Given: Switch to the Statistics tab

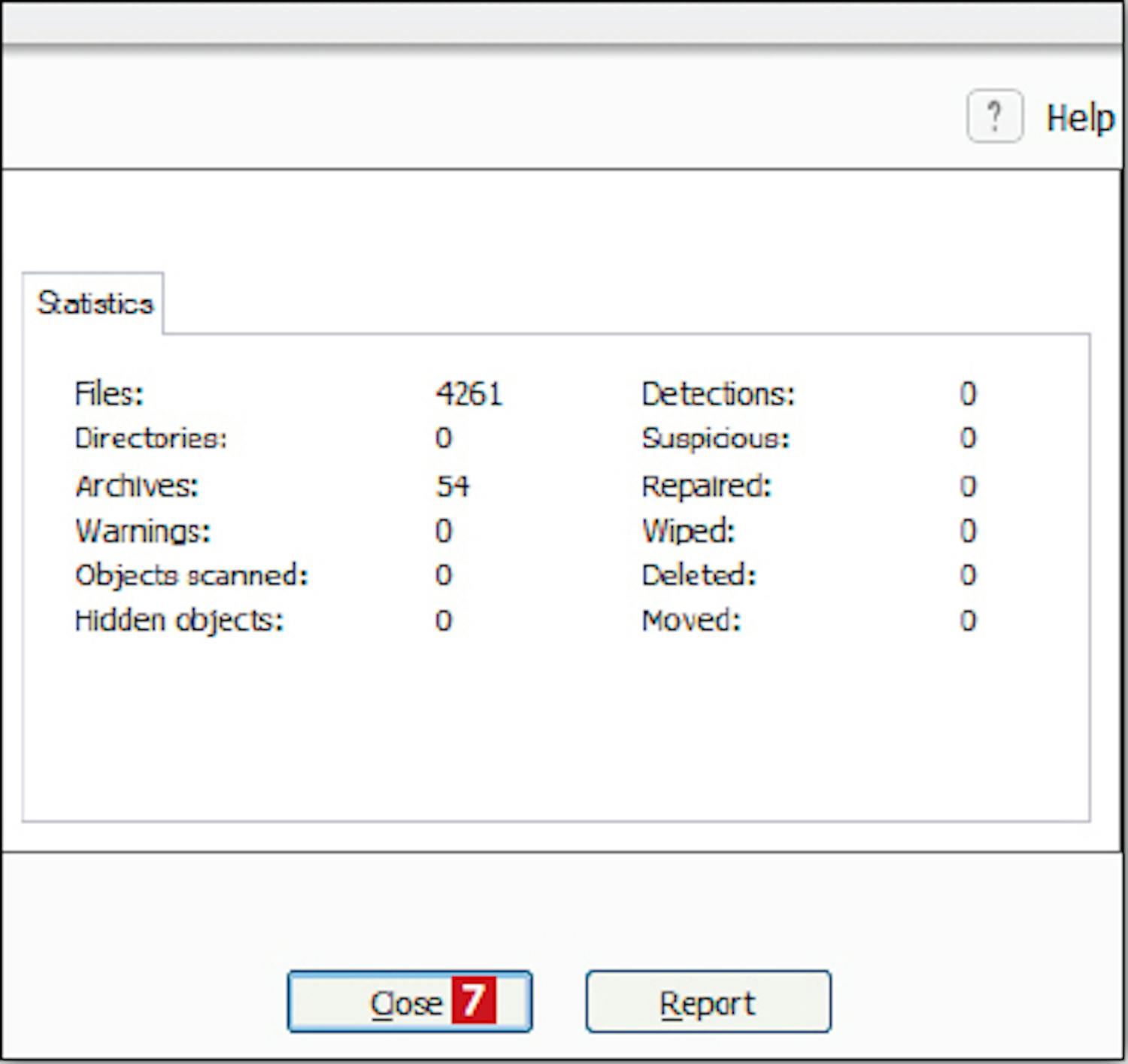Looking at the screenshot, I should click(95, 303).
